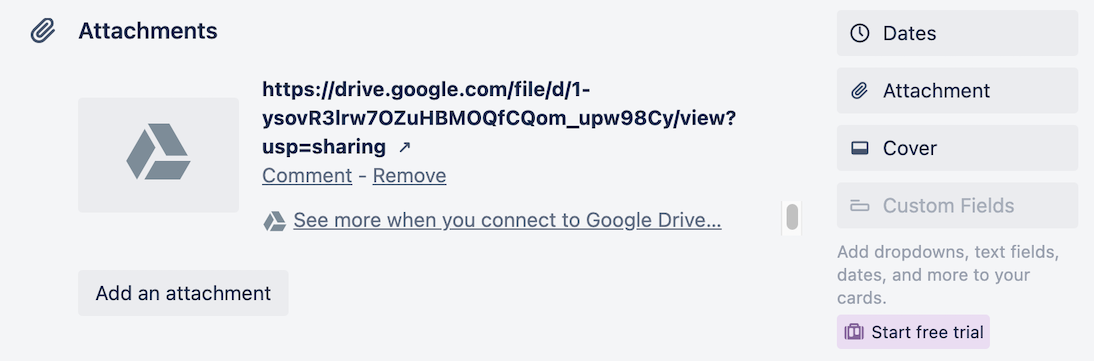Open the Dates sidebar option
Screen dimensions: 1094x361
[957, 33]
